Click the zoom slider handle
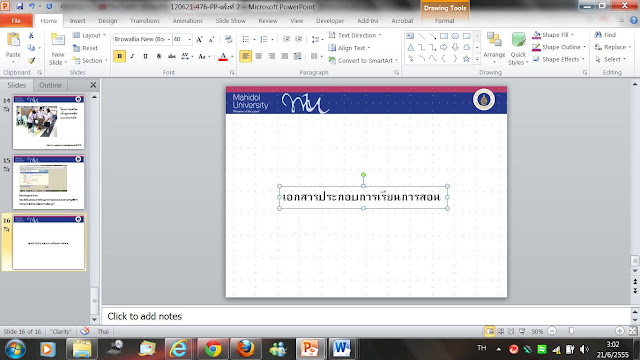The width and height of the screenshot is (640, 360). click(x=571, y=331)
